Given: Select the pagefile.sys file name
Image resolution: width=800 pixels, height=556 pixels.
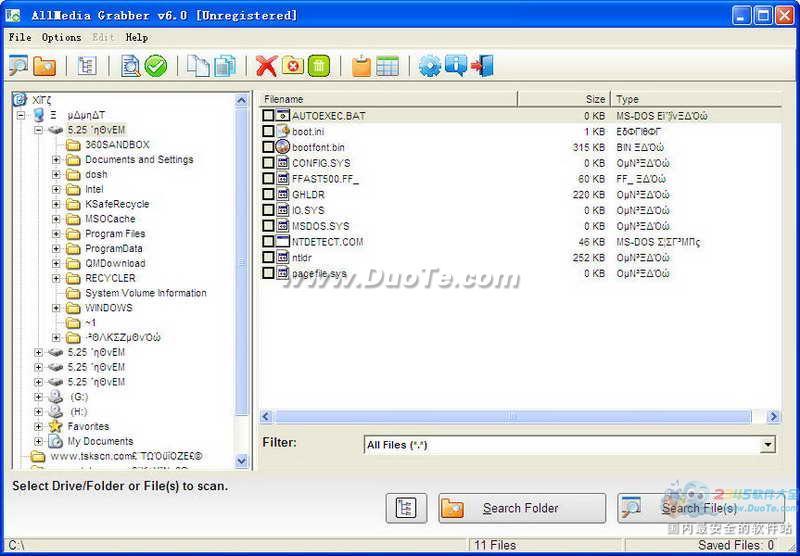Looking at the screenshot, I should (x=319, y=273).
